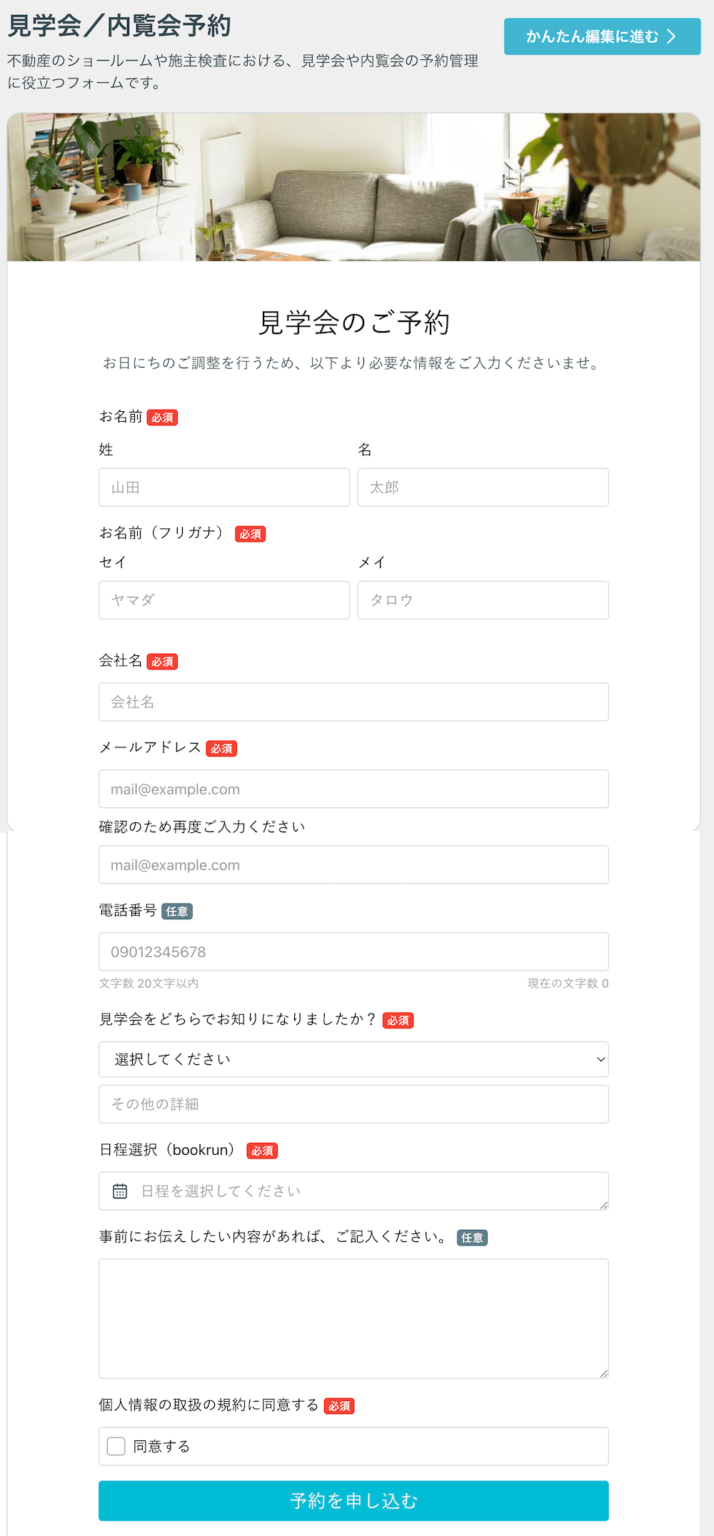The height and width of the screenshot is (1536, 714).
Task: Click the メールアドレス email field
Action: pos(353,788)
